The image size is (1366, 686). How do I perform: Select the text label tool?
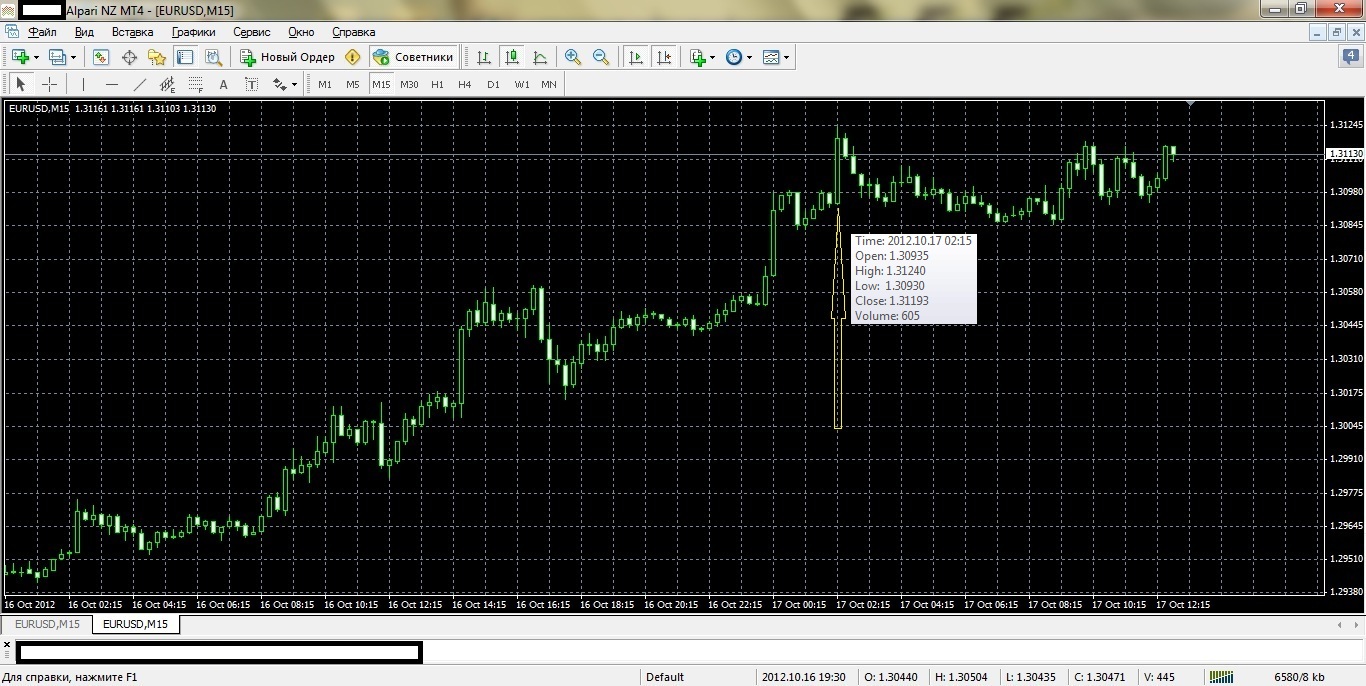[x=251, y=84]
